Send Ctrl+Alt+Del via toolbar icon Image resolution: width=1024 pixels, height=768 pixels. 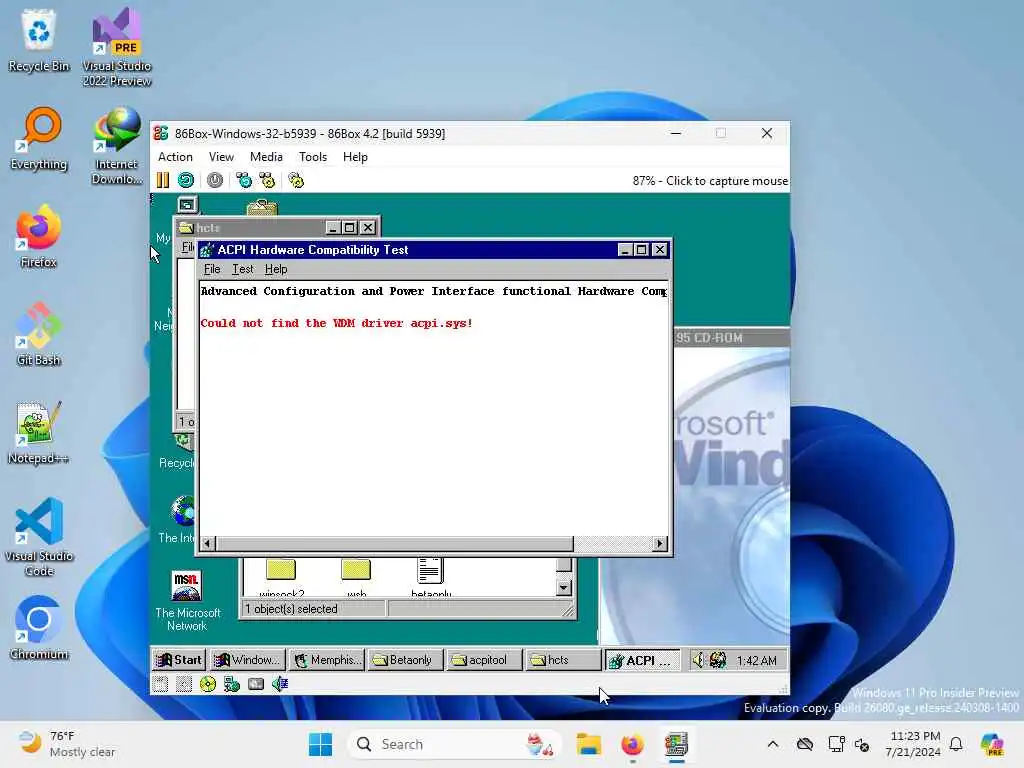coord(244,180)
